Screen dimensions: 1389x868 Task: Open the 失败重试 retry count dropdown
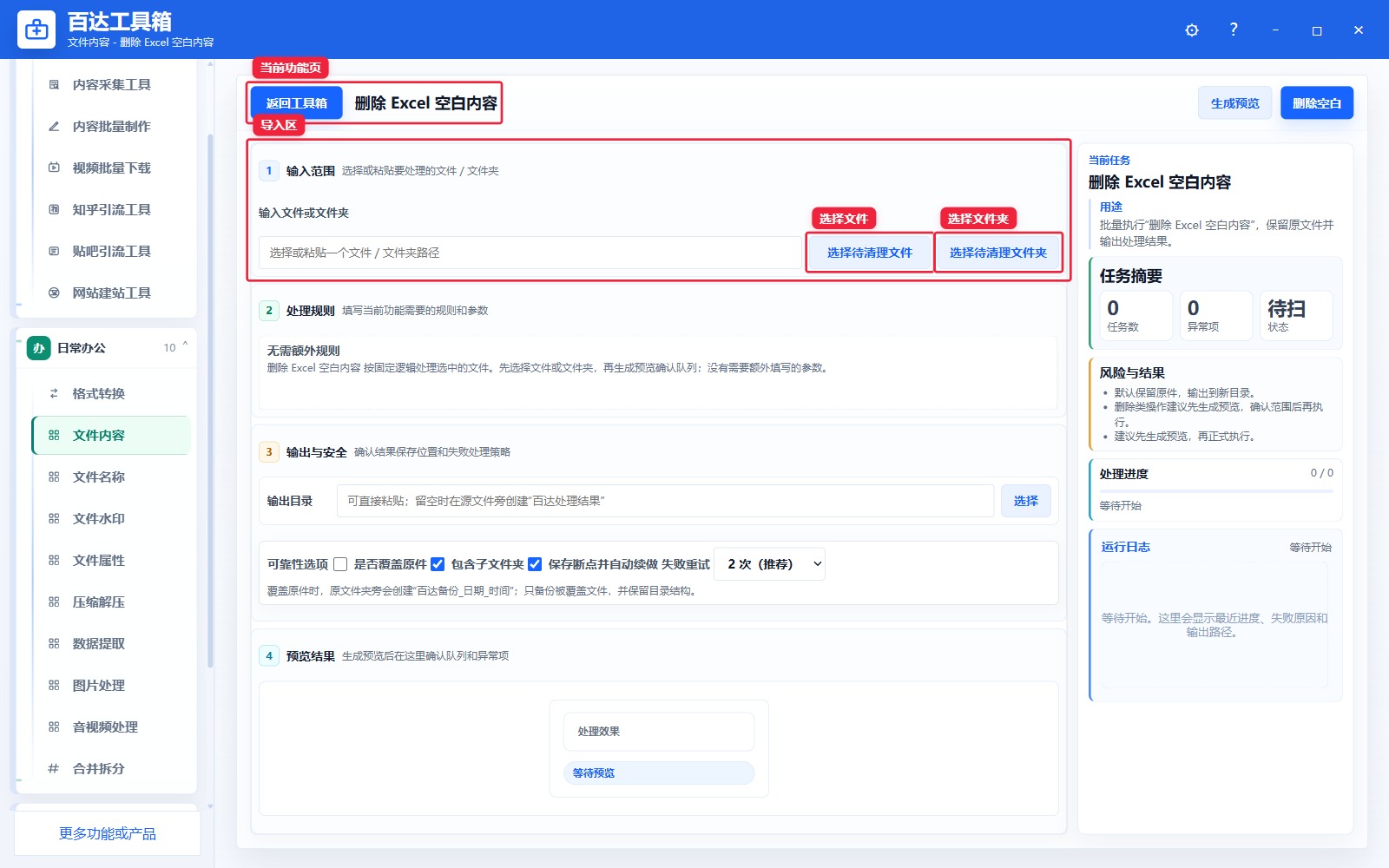pyautogui.click(x=769, y=564)
